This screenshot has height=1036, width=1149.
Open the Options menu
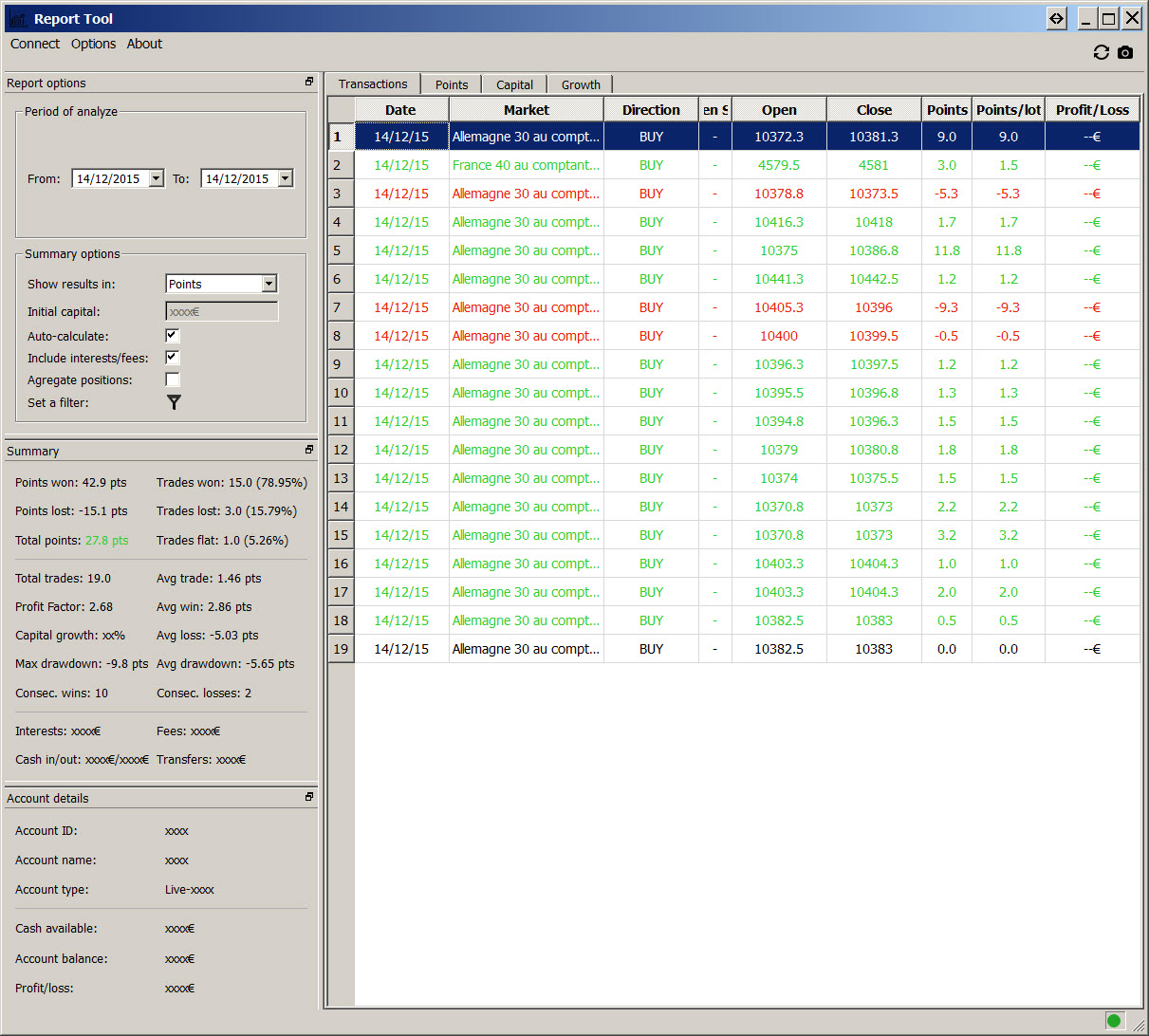(x=93, y=44)
